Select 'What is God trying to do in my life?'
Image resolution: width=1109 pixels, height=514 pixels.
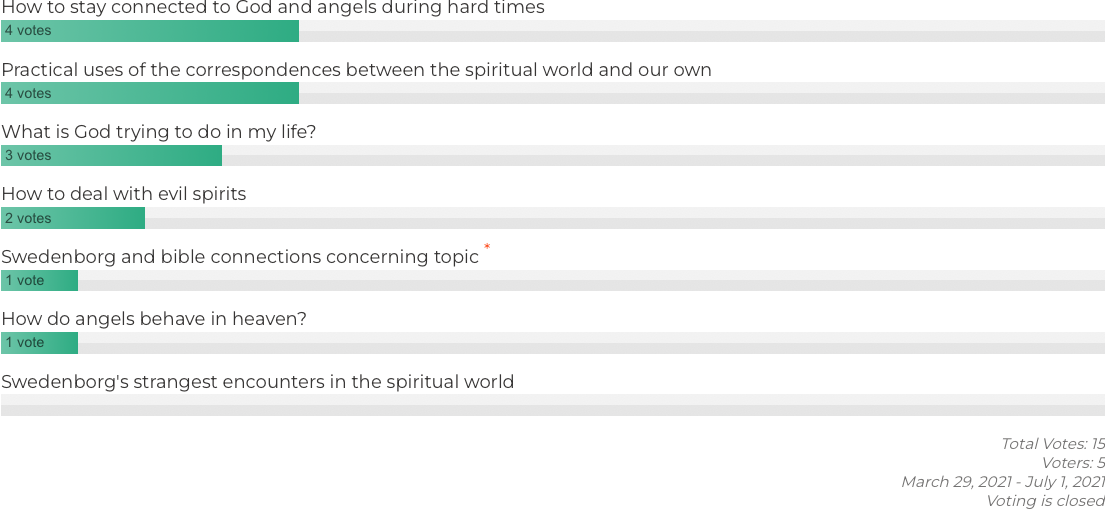tap(159, 132)
